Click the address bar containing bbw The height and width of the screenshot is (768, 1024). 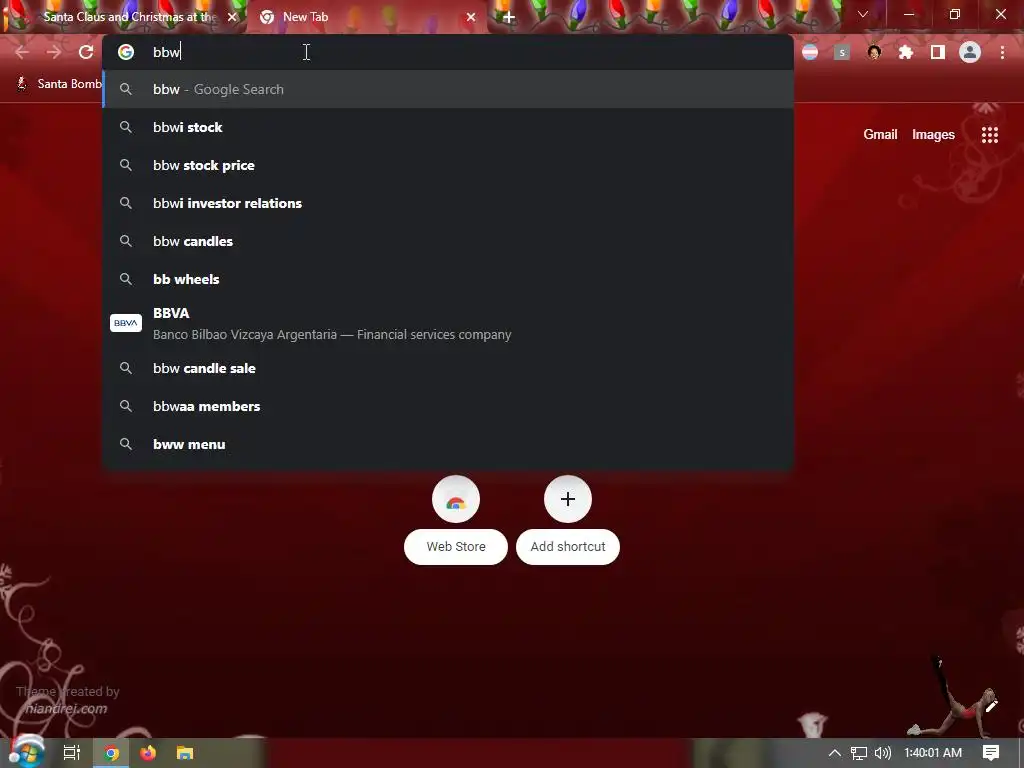click(448, 52)
